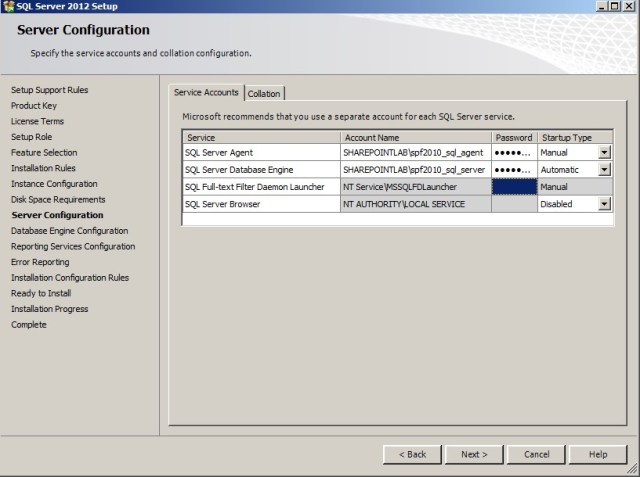This screenshot has width=640, height=477.
Task: Click Setup Support Rules step
Action: pyautogui.click(x=49, y=90)
